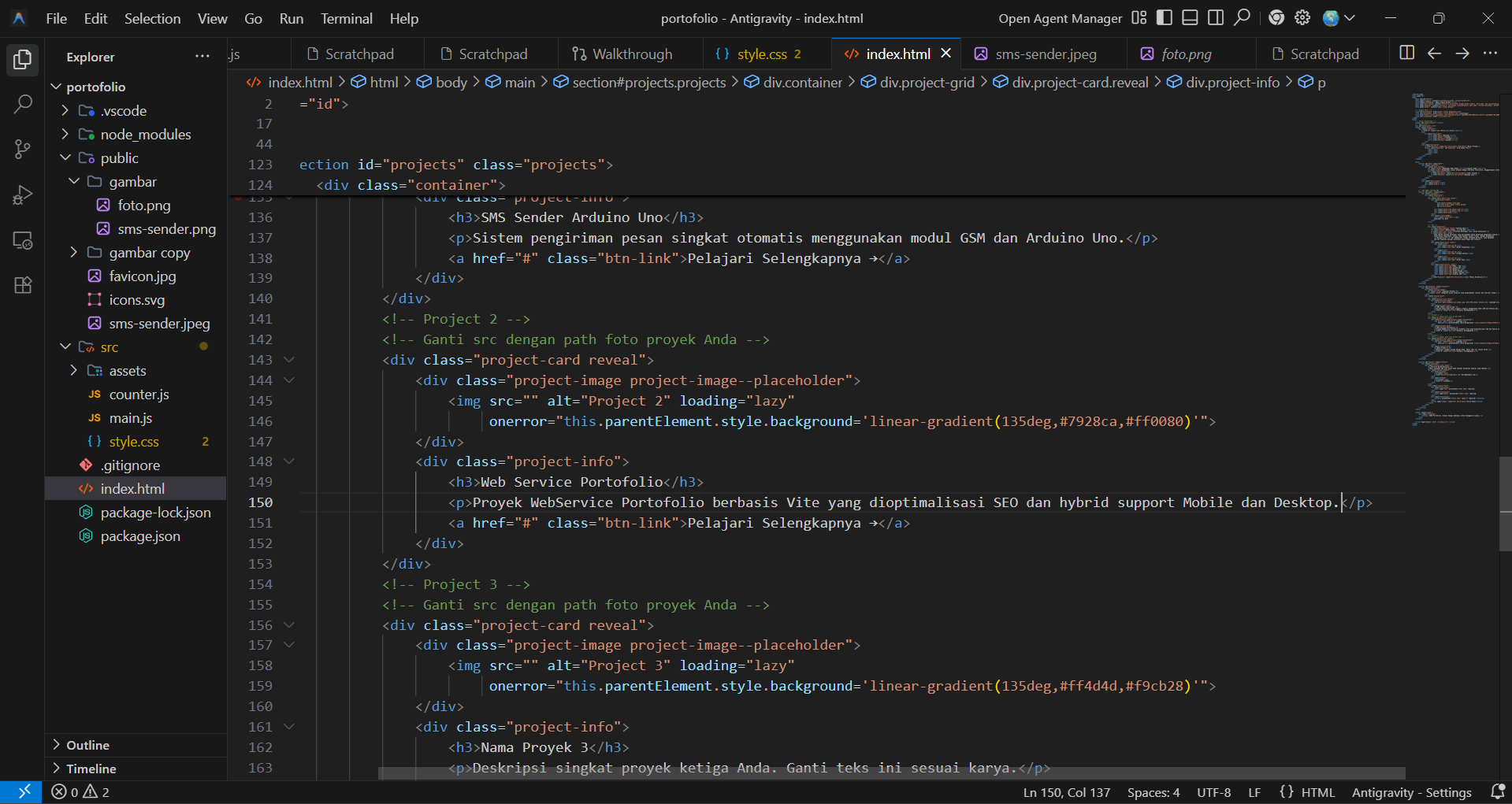Open the settings gear icon in title bar
1512x804 pixels.
pyautogui.click(x=1302, y=18)
